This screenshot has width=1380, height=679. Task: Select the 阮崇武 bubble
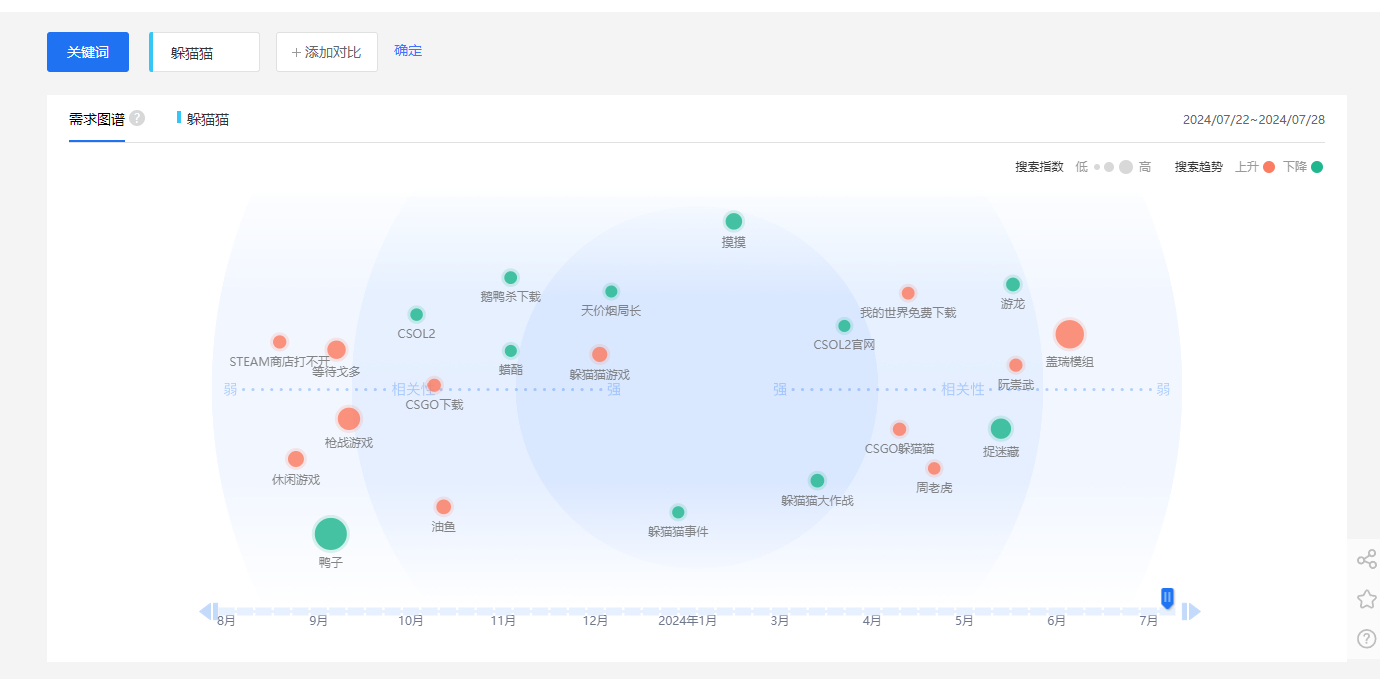pyautogui.click(x=1016, y=365)
